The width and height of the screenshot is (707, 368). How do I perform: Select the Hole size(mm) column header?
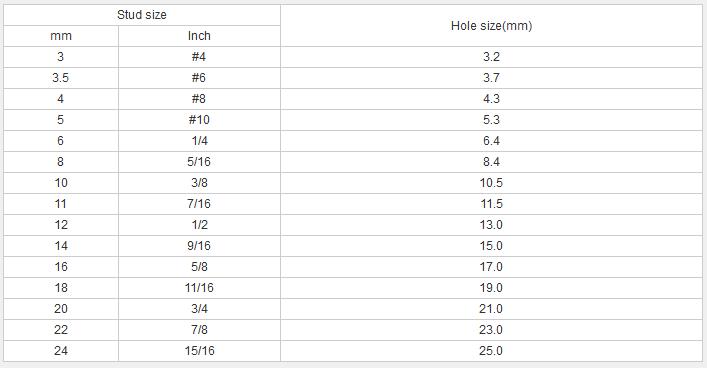point(491,26)
